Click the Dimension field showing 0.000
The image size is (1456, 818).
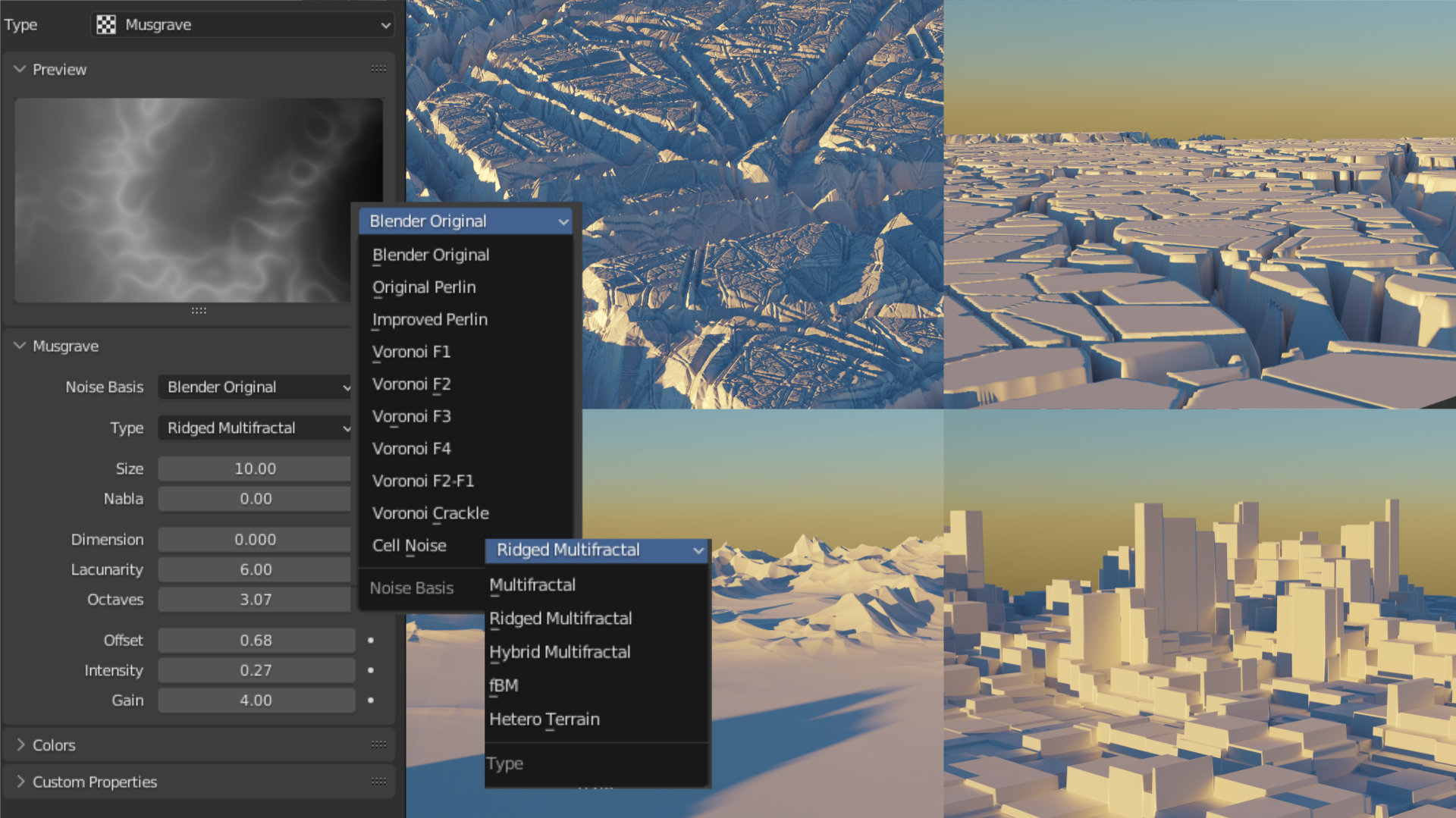(256, 540)
